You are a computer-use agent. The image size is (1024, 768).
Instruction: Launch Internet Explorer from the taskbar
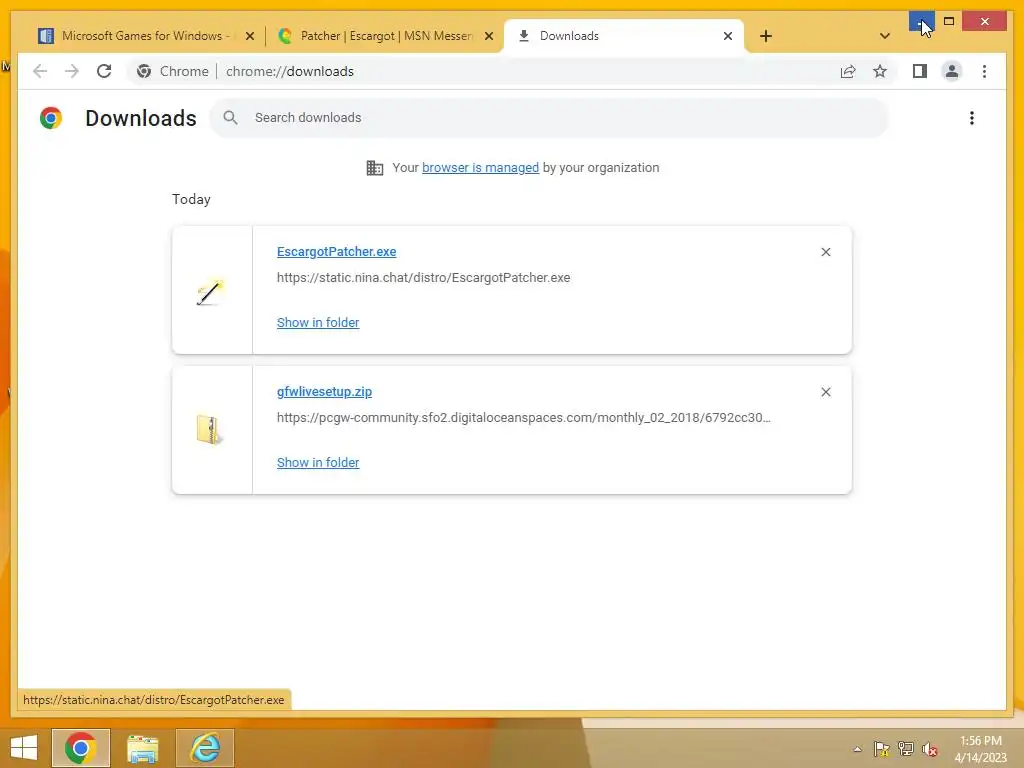coord(205,748)
